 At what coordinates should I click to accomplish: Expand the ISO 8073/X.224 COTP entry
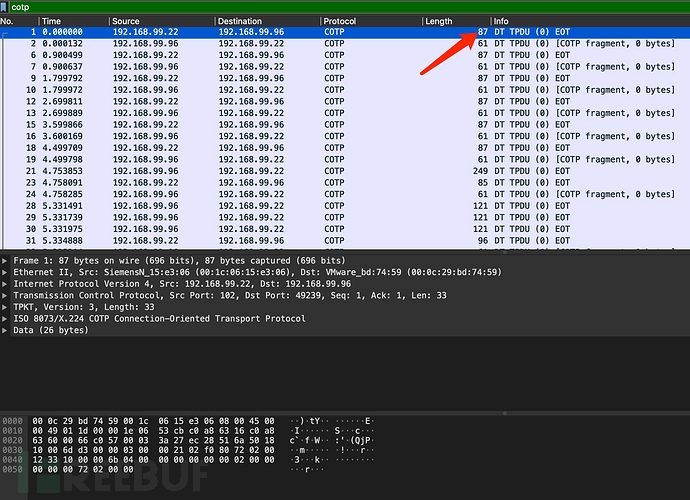point(6,319)
